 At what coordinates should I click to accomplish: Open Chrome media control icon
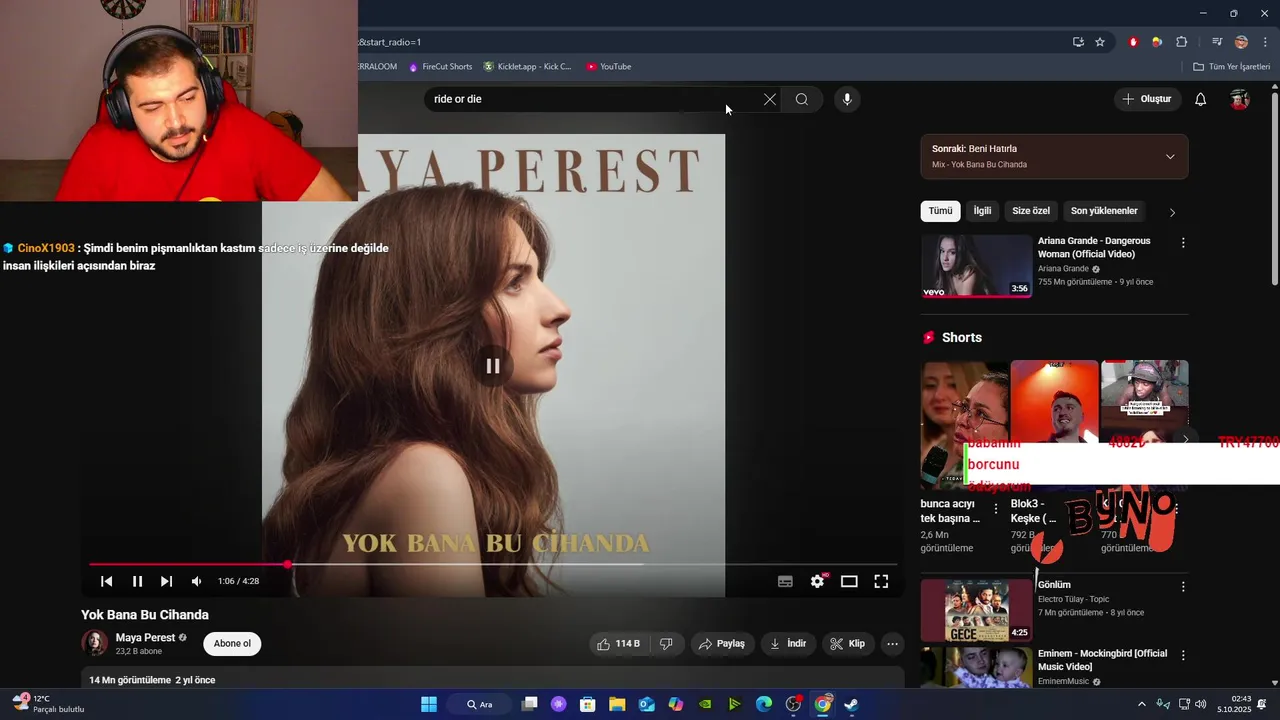pos(1217,42)
